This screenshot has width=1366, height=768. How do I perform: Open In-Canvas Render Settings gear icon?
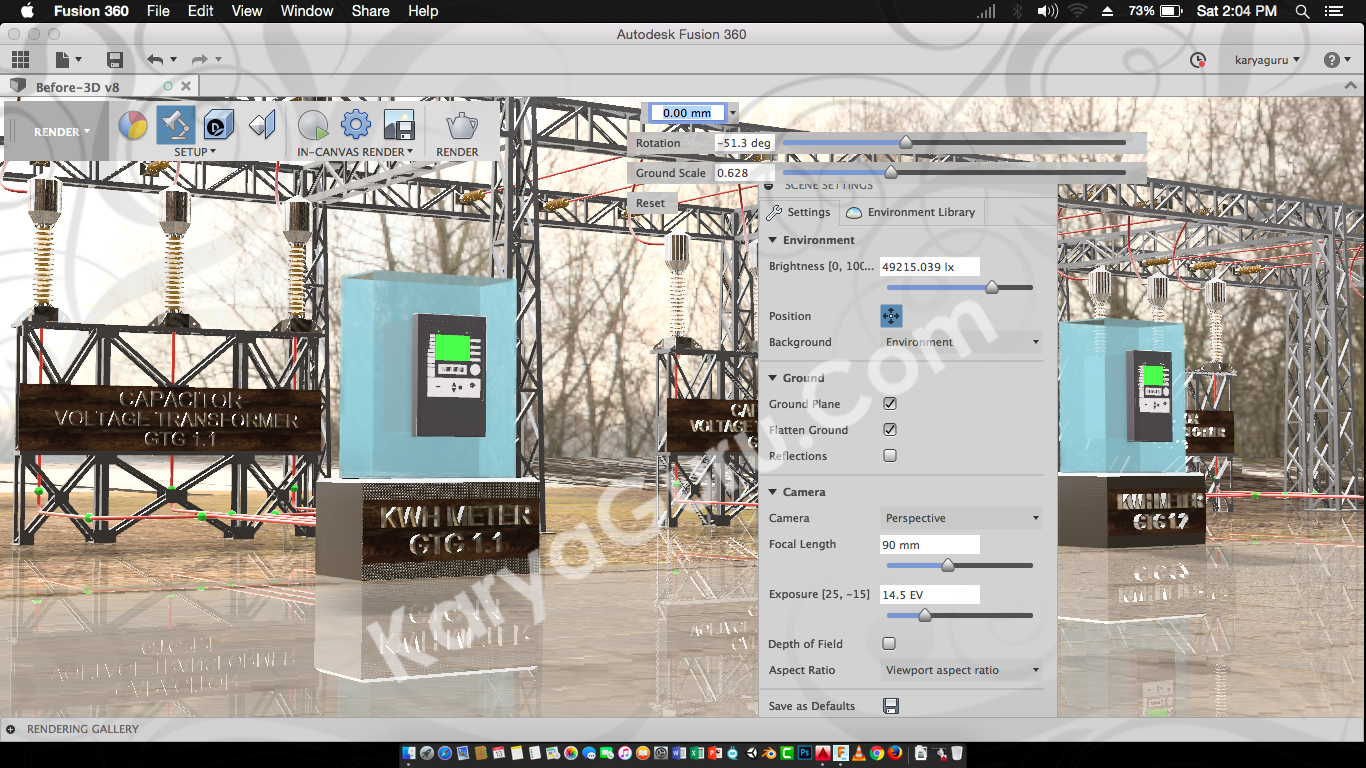(x=356, y=125)
